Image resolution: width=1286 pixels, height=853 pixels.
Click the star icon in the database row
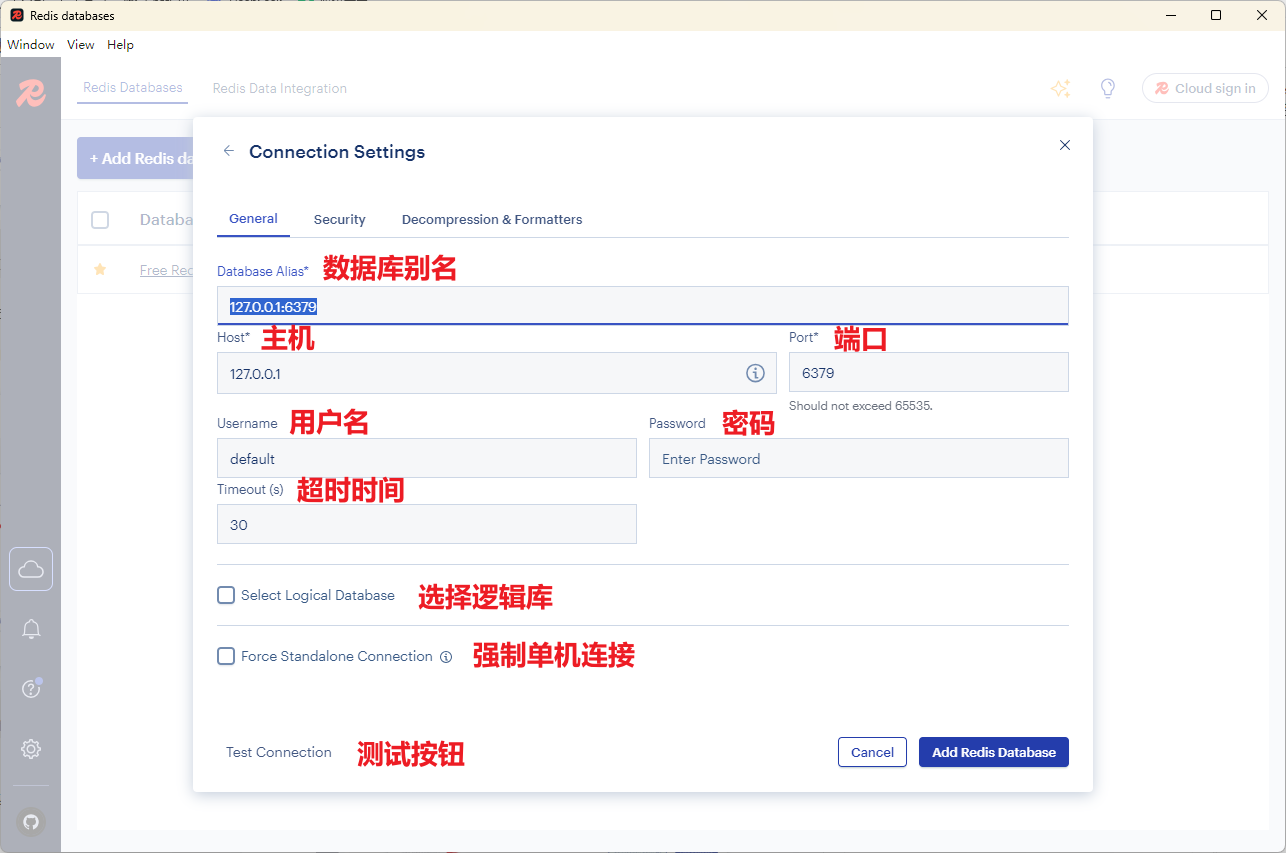pos(100,269)
